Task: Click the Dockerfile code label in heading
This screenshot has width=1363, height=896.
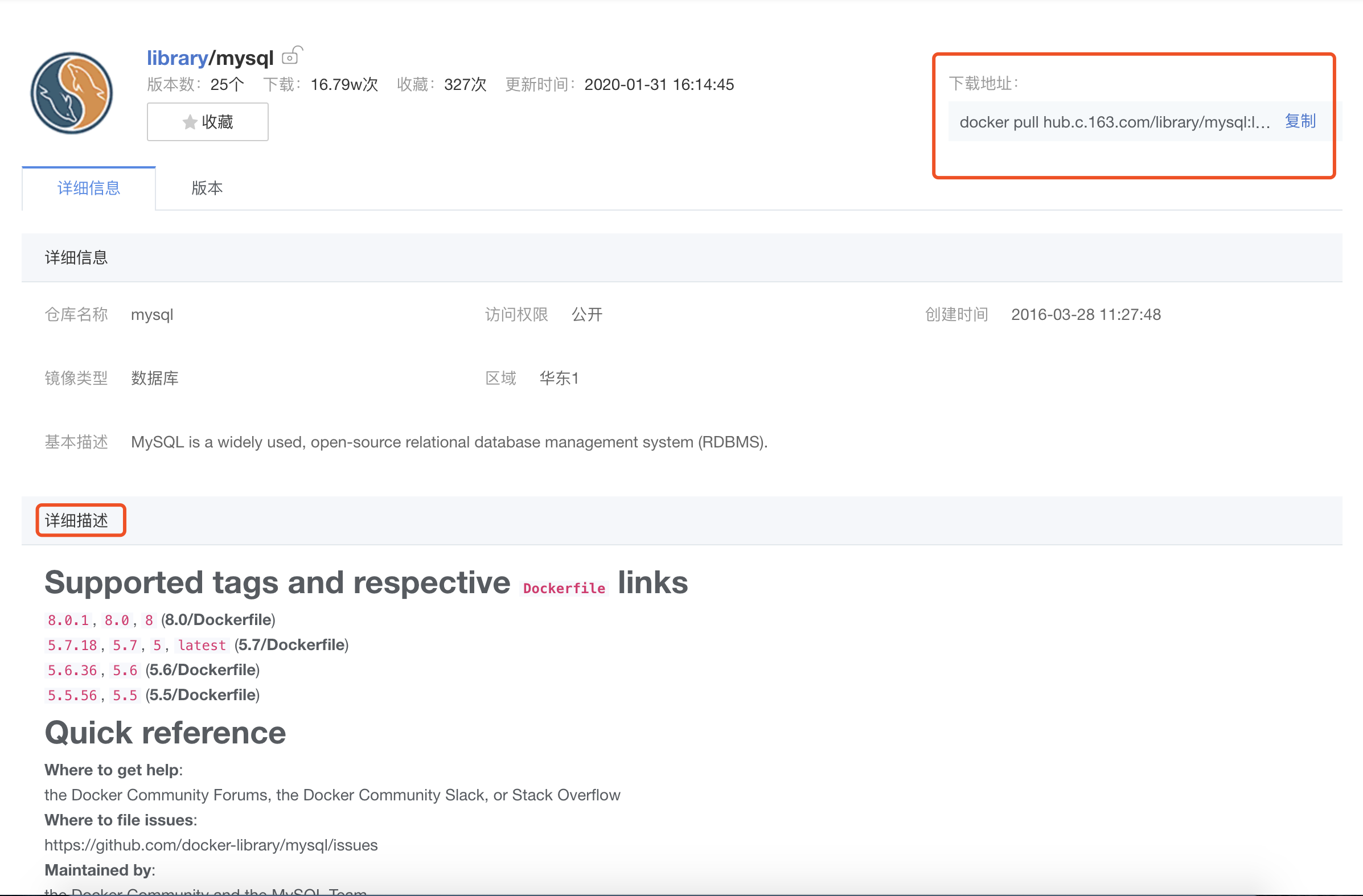Action: (x=564, y=588)
